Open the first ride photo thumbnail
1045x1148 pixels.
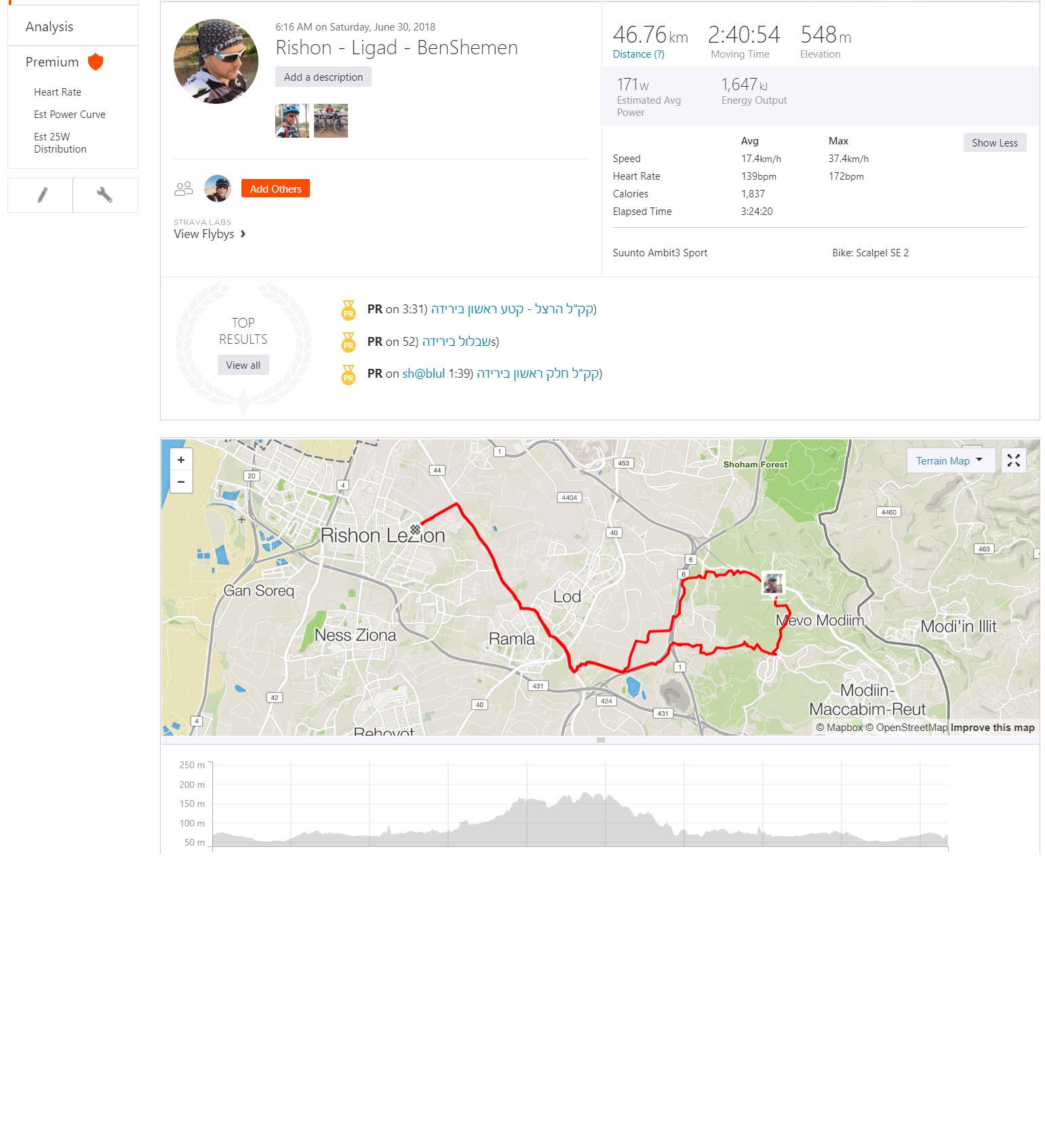(292, 121)
